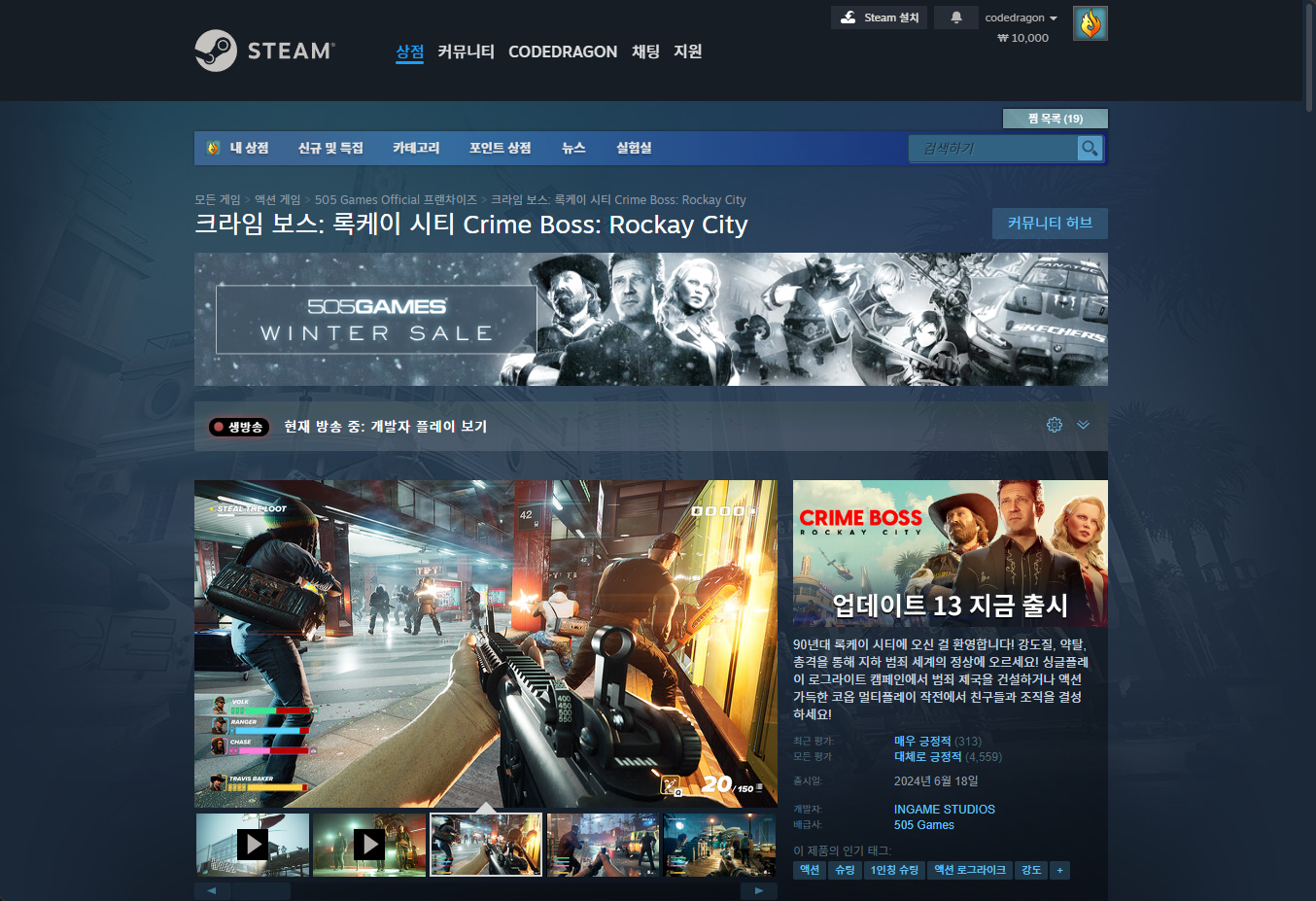Click 505 Games Official 프랜차이즈 breadcrumb
The image size is (1316, 901).
pyautogui.click(x=396, y=199)
